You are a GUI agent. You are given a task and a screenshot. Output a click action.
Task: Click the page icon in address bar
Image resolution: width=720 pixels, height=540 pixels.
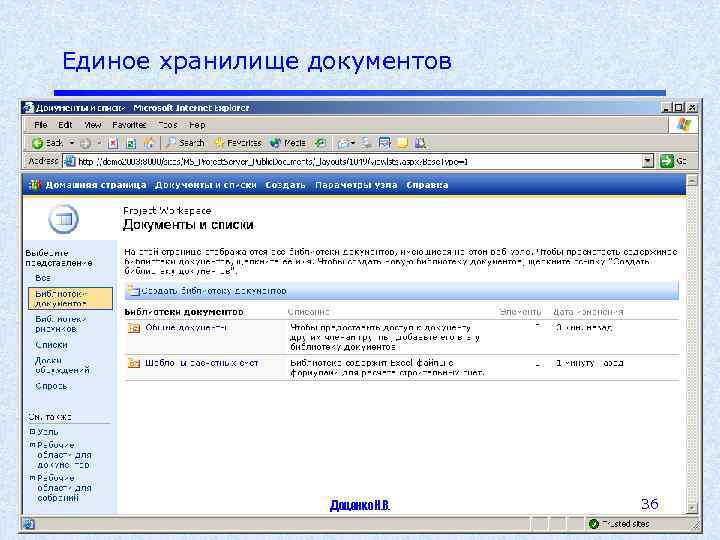[70, 162]
